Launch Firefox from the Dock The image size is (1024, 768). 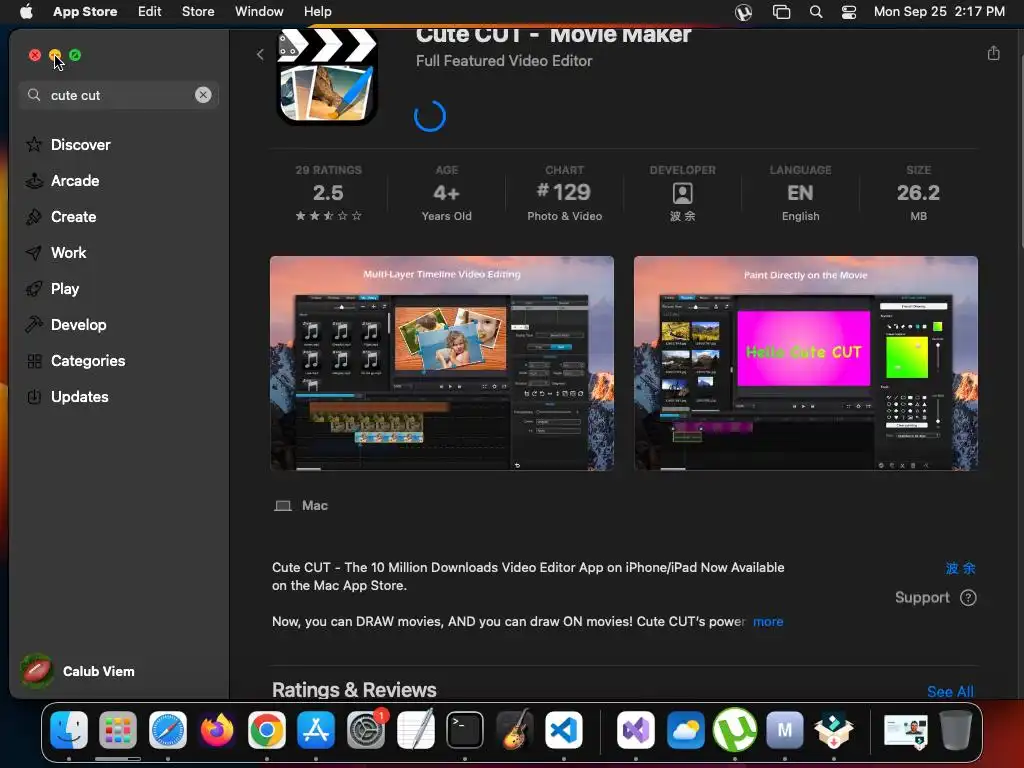tap(217, 729)
